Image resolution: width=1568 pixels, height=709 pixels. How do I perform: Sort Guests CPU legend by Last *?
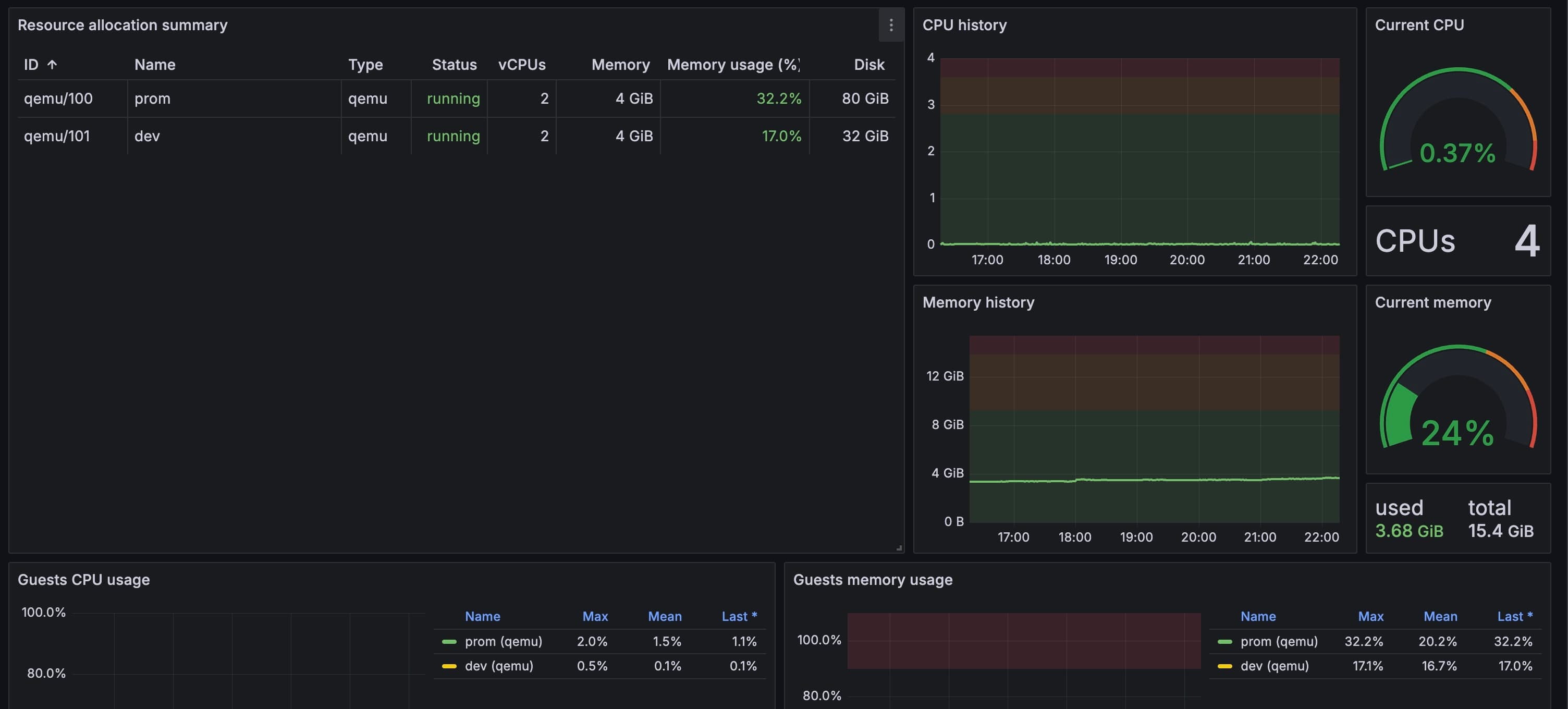pos(739,617)
